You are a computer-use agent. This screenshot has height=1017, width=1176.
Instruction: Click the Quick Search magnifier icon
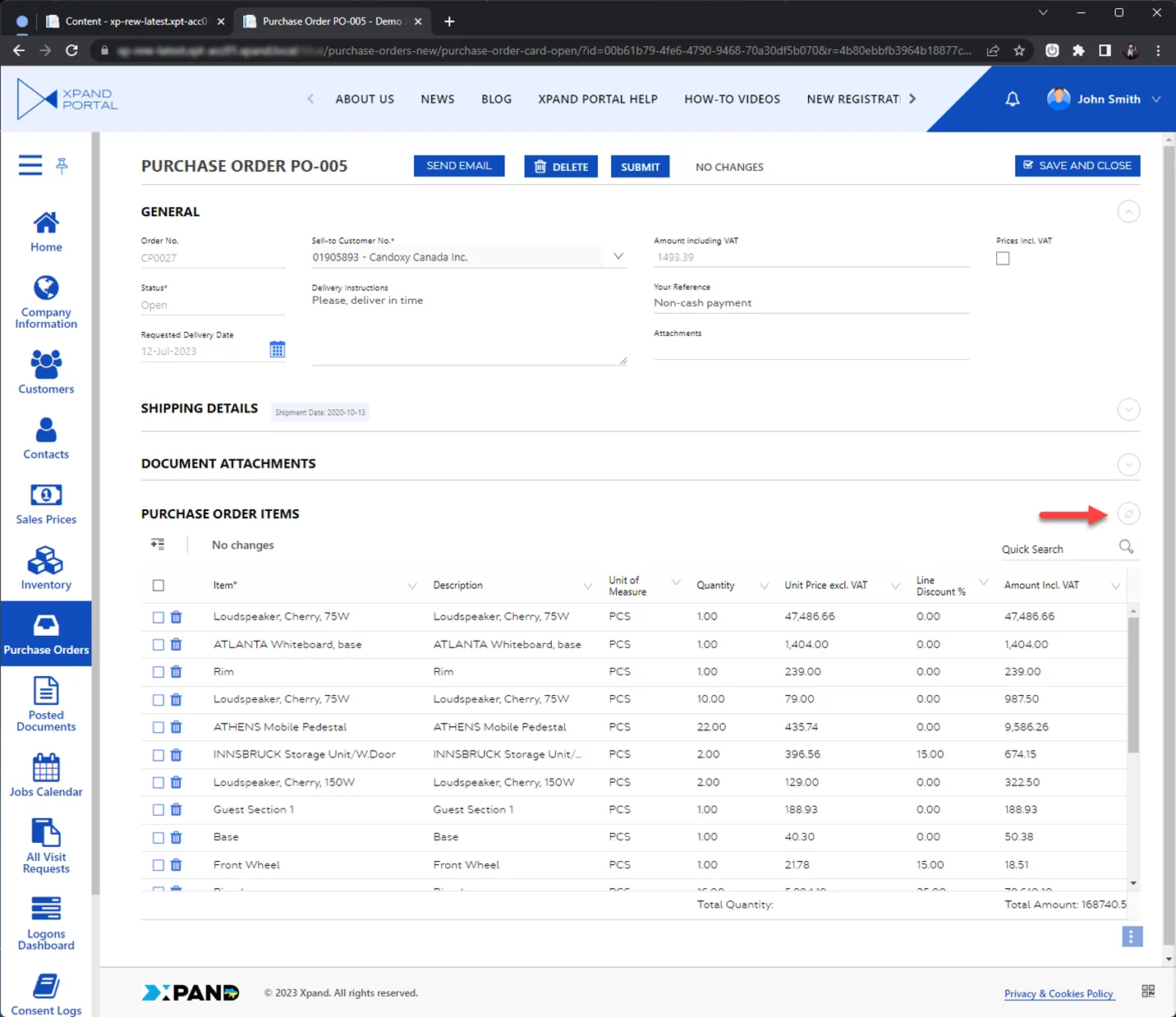click(1126, 547)
